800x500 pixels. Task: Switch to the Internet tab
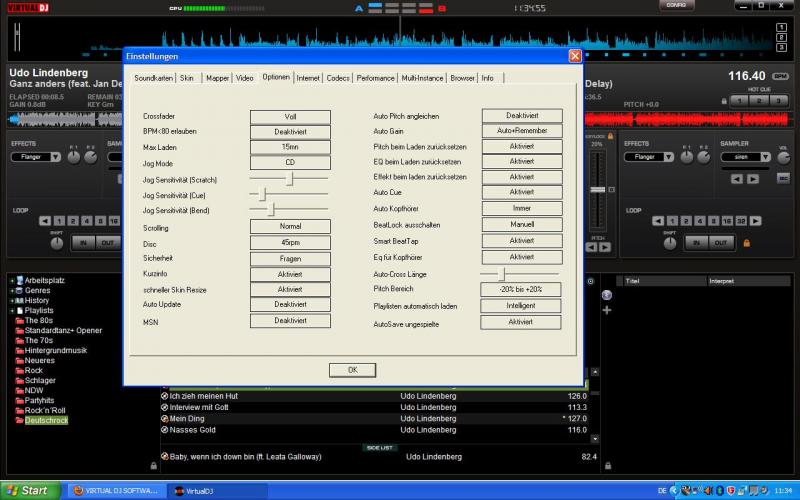(308, 78)
